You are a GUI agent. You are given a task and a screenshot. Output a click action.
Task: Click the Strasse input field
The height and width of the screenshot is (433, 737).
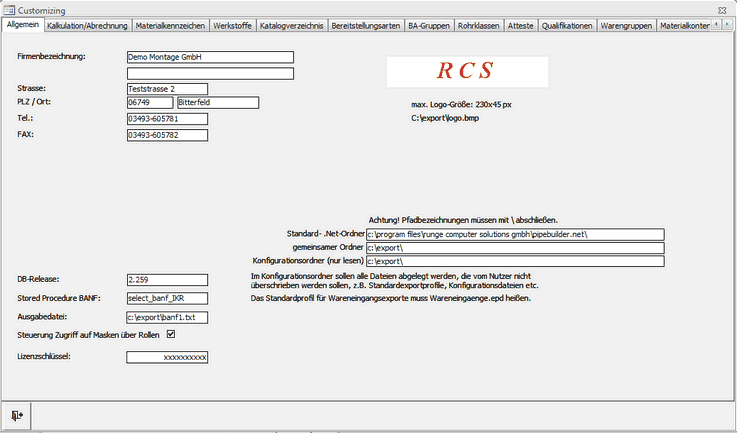tap(167, 89)
